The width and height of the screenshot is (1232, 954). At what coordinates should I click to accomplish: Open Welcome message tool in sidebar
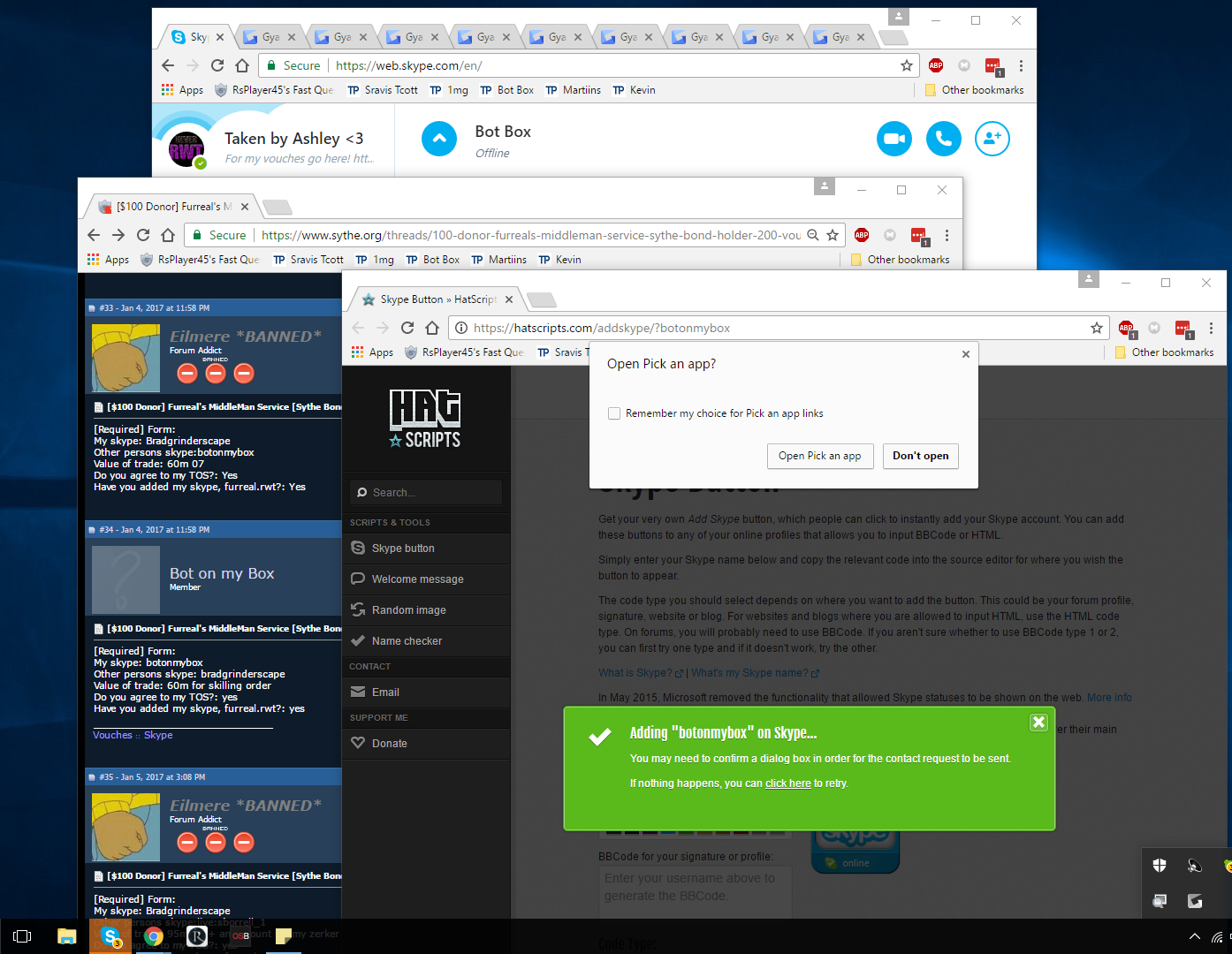tap(426, 579)
